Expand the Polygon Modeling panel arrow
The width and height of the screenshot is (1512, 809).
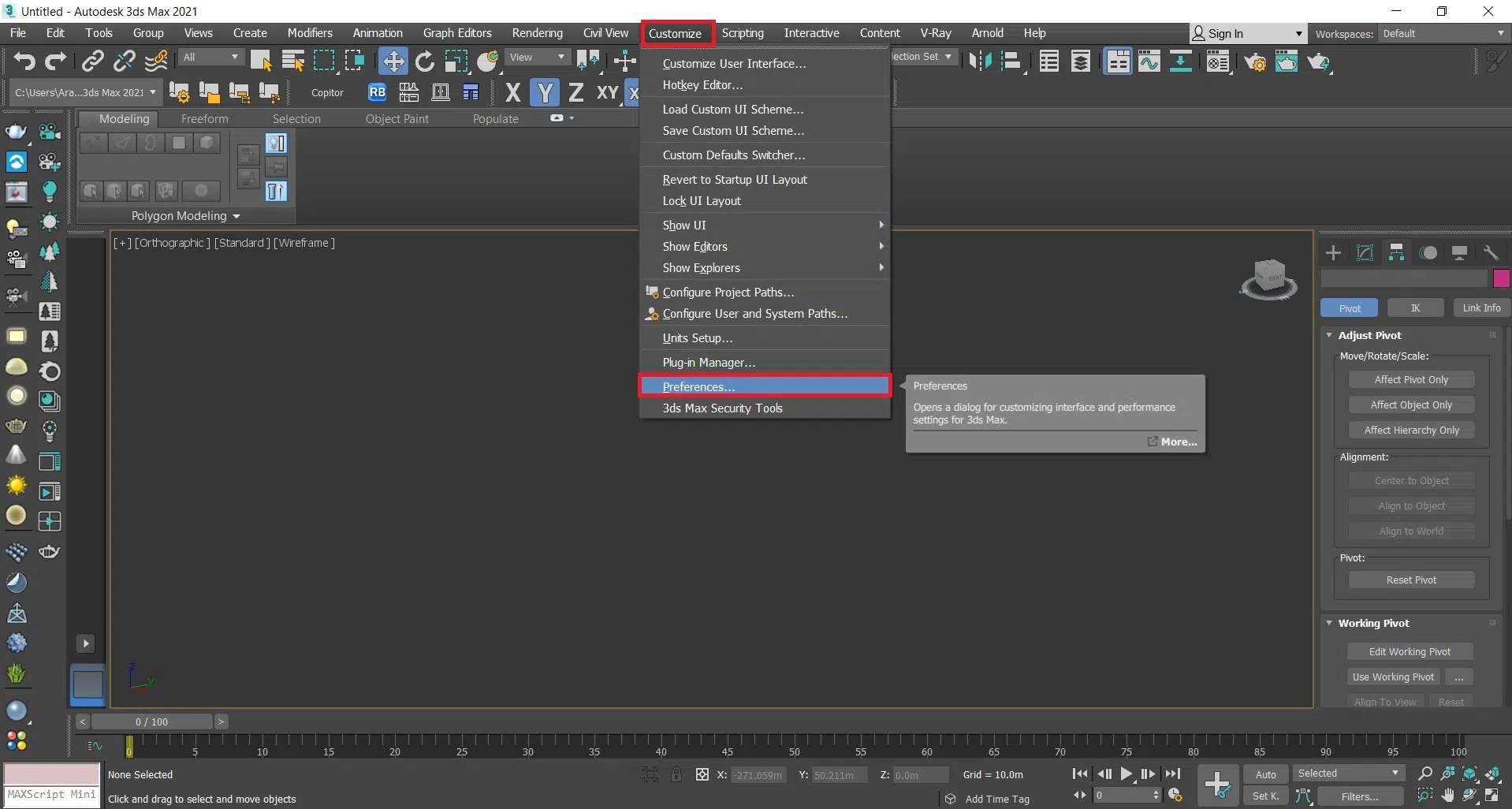[236, 216]
